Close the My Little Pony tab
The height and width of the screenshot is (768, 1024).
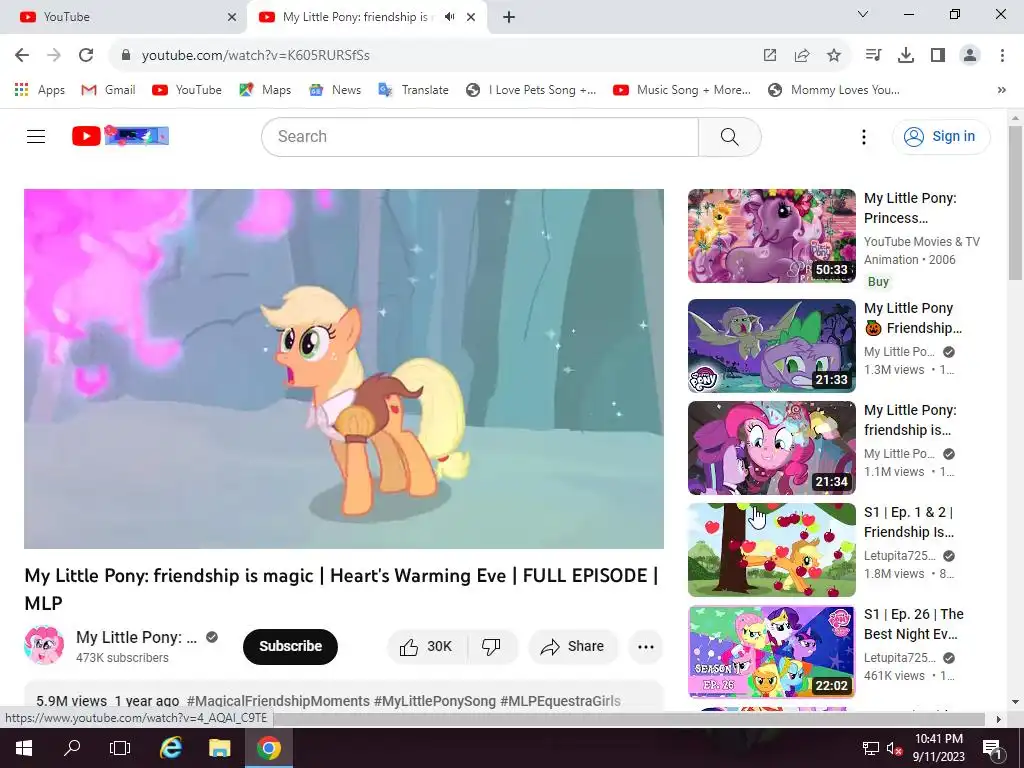(x=471, y=17)
